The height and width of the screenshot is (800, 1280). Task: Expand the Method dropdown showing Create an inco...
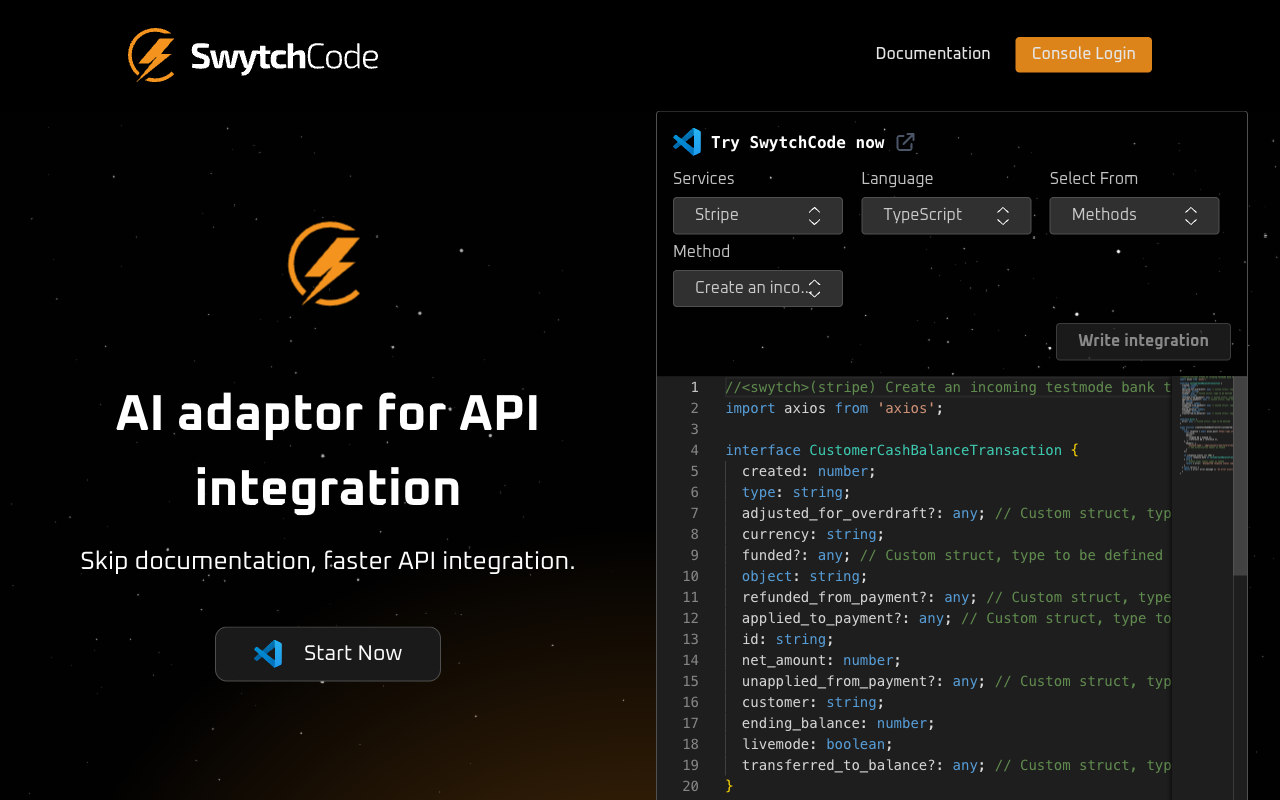click(x=758, y=288)
